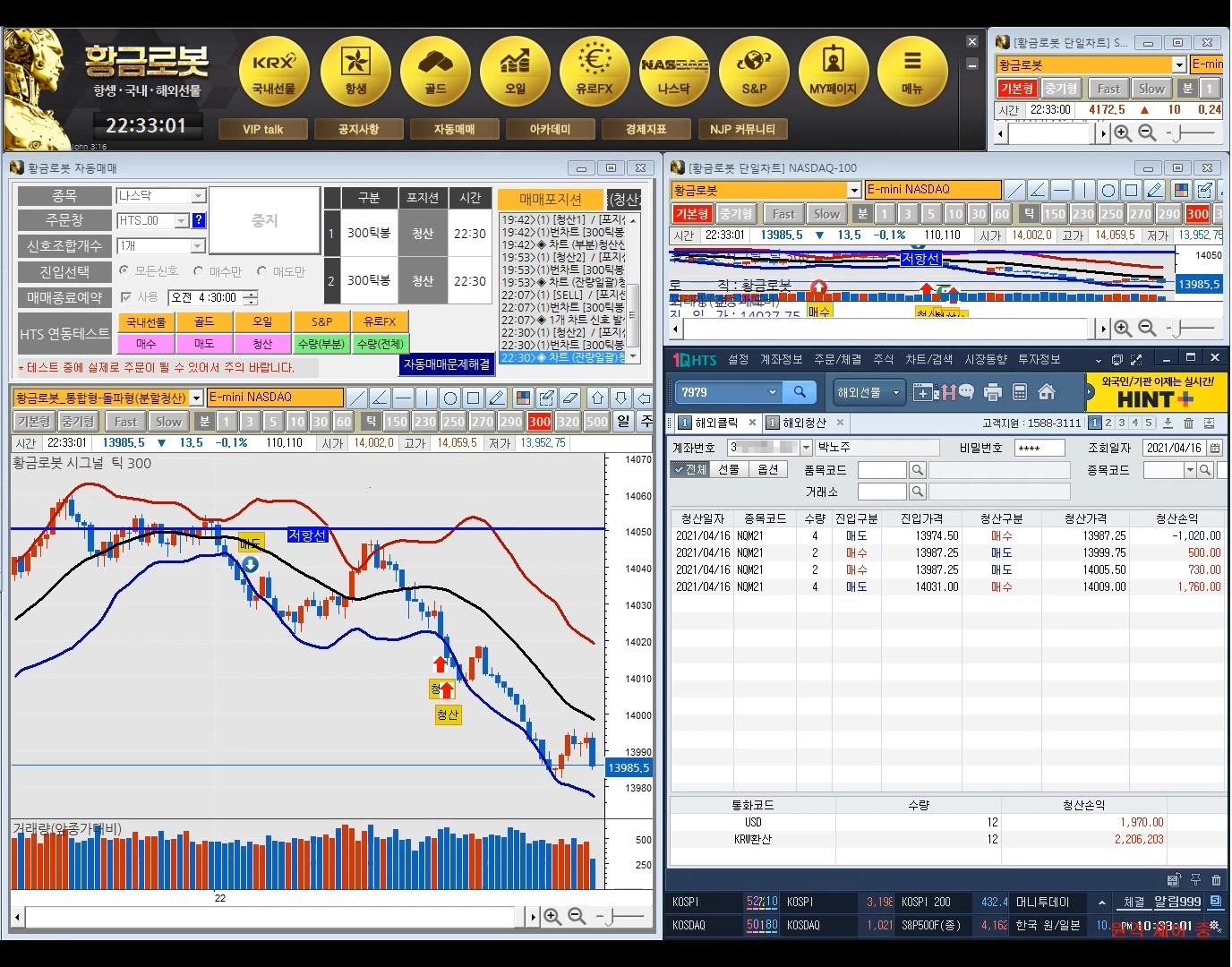Open the 계좌정보 menu in 1QHTS
1232x967 pixels.
(x=781, y=359)
